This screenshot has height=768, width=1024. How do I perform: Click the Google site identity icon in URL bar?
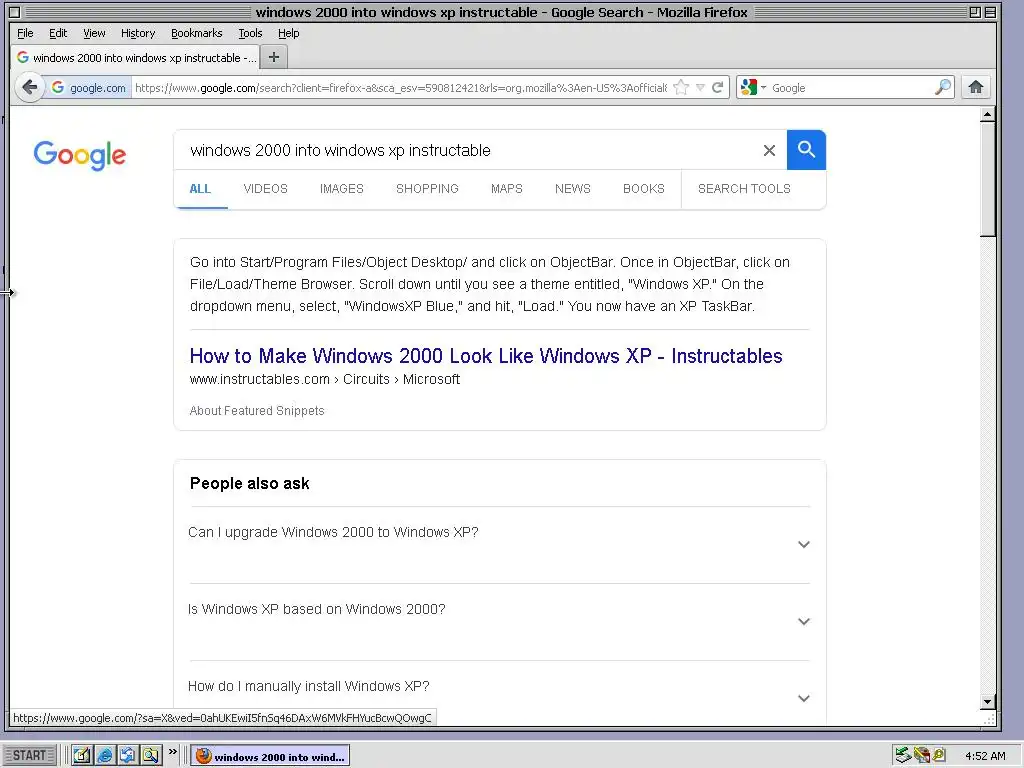pyautogui.click(x=57, y=88)
